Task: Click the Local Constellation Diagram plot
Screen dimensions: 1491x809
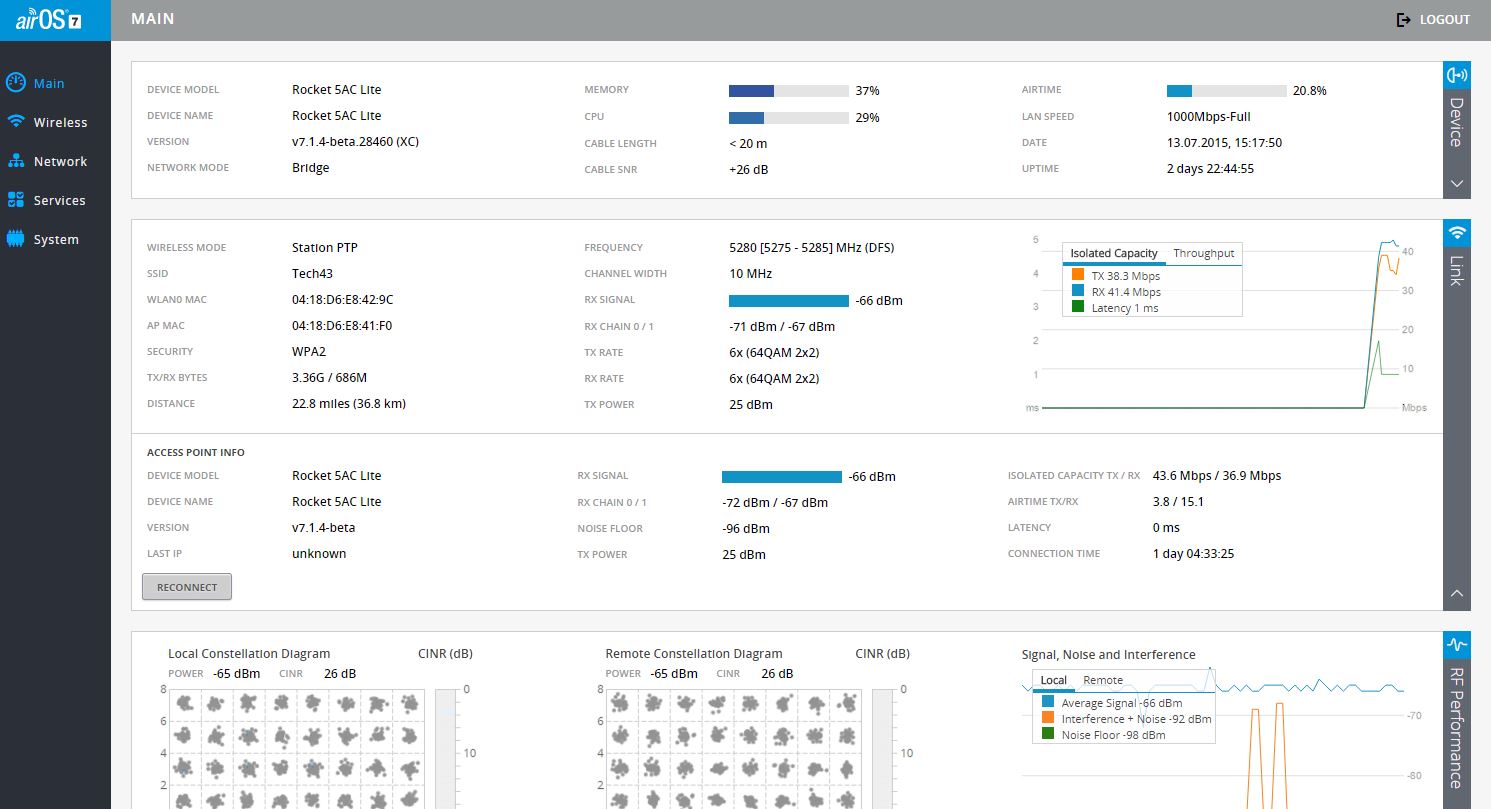Action: click(x=298, y=748)
